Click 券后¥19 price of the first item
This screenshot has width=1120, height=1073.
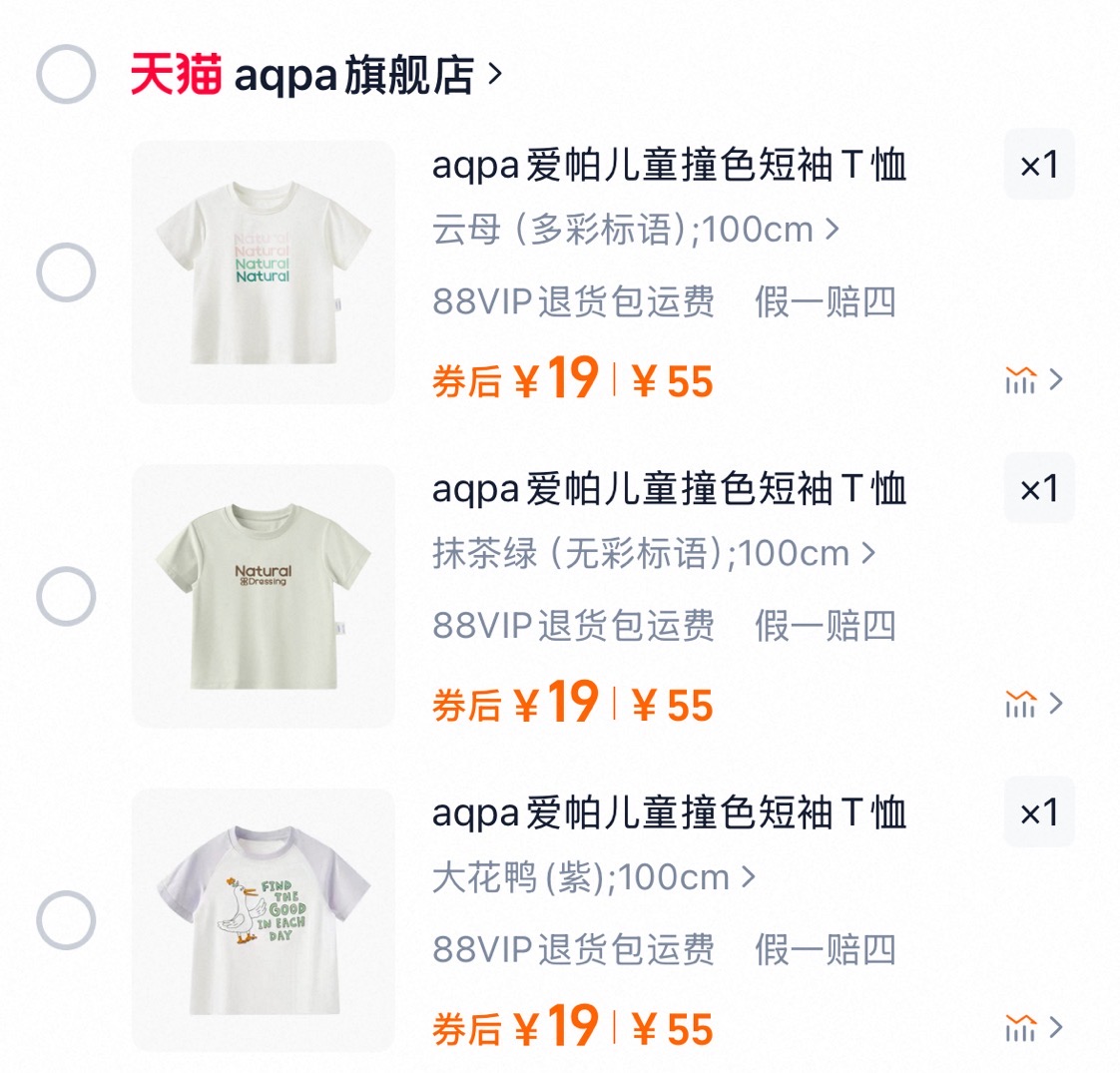coord(514,379)
